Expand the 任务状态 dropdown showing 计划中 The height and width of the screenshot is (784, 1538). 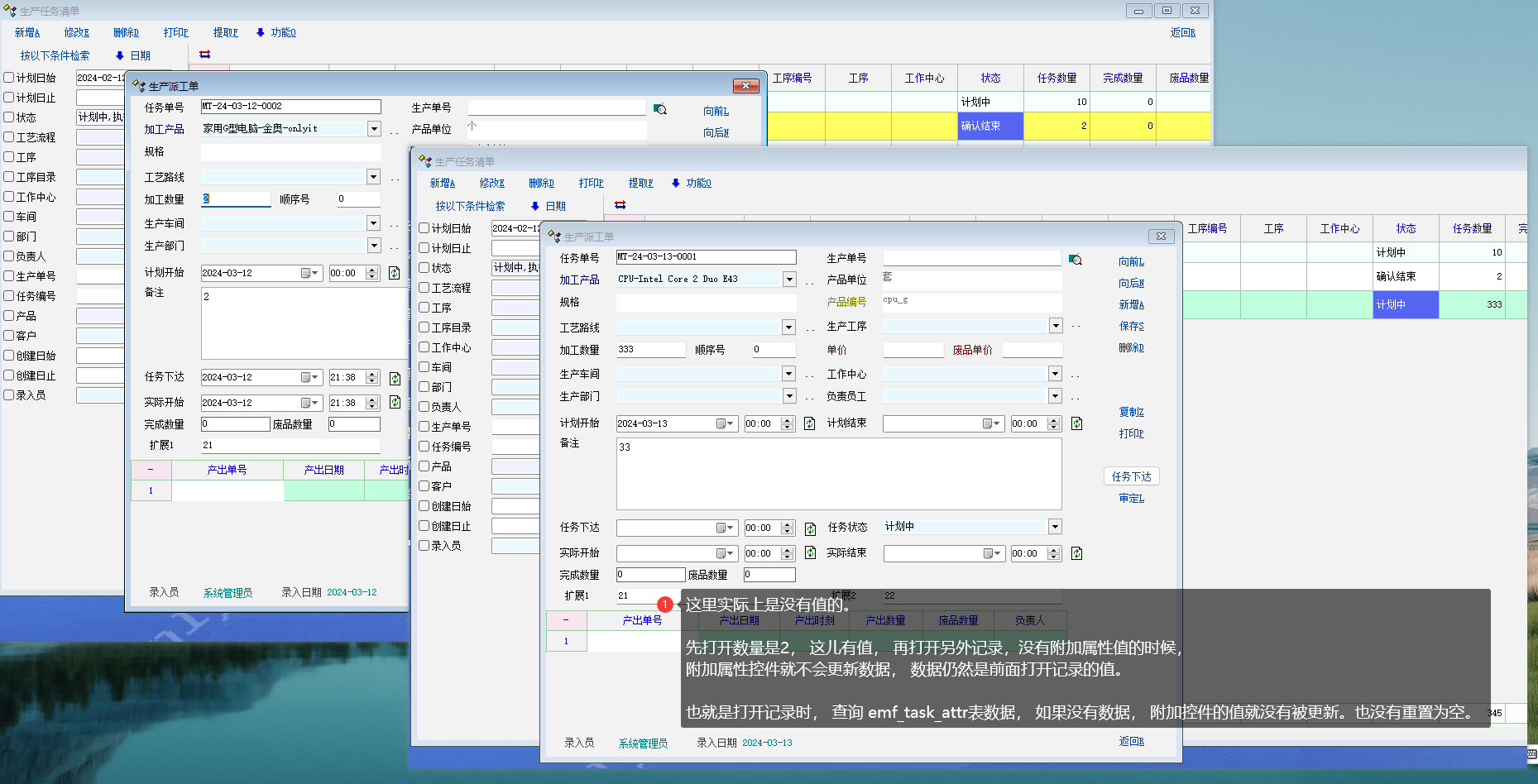point(1055,527)
